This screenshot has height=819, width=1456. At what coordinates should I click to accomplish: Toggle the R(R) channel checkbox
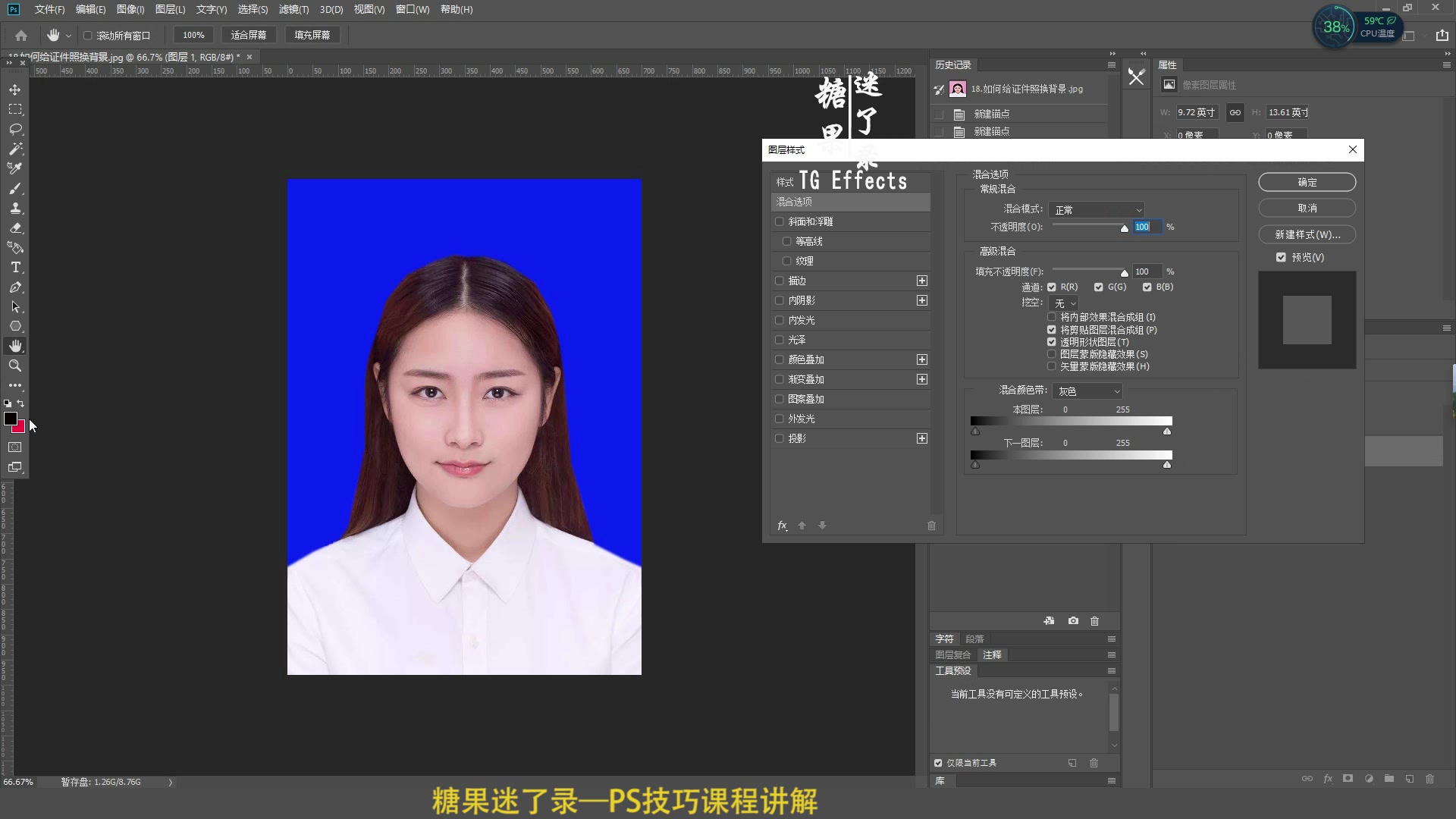click(1052, 287)
